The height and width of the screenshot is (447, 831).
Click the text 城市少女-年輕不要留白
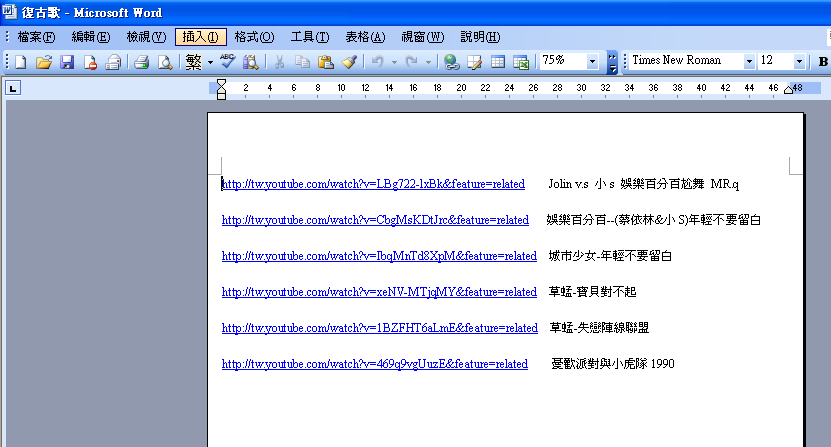coord(610,256)
